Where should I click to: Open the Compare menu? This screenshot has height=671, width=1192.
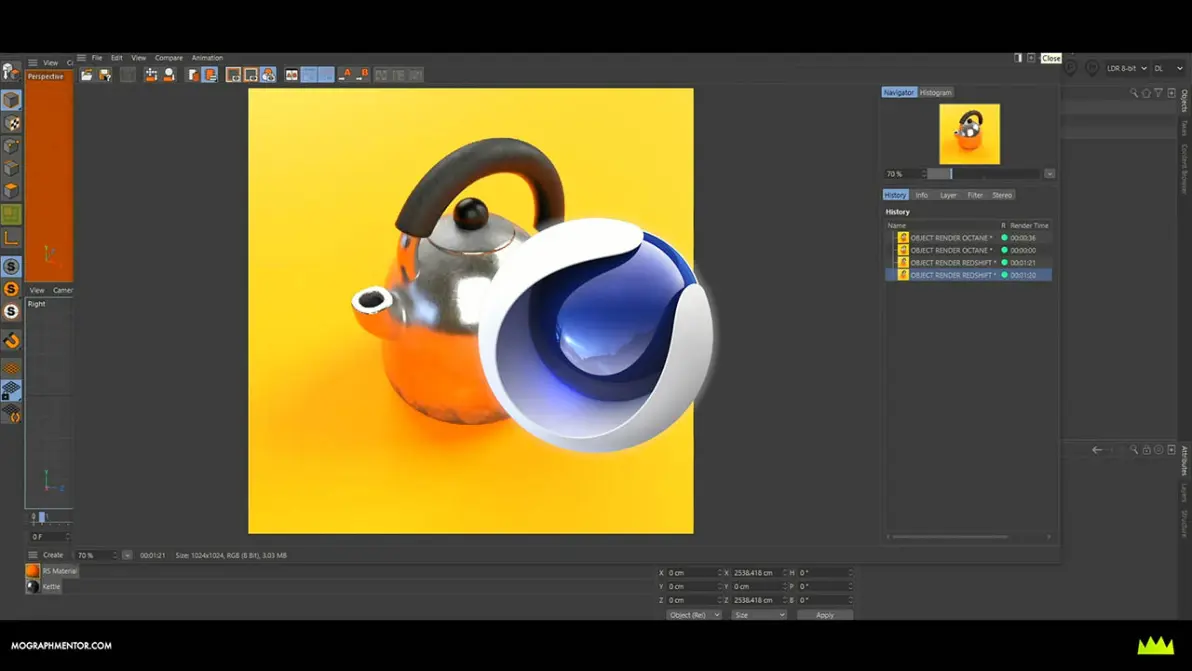(169, 58)
